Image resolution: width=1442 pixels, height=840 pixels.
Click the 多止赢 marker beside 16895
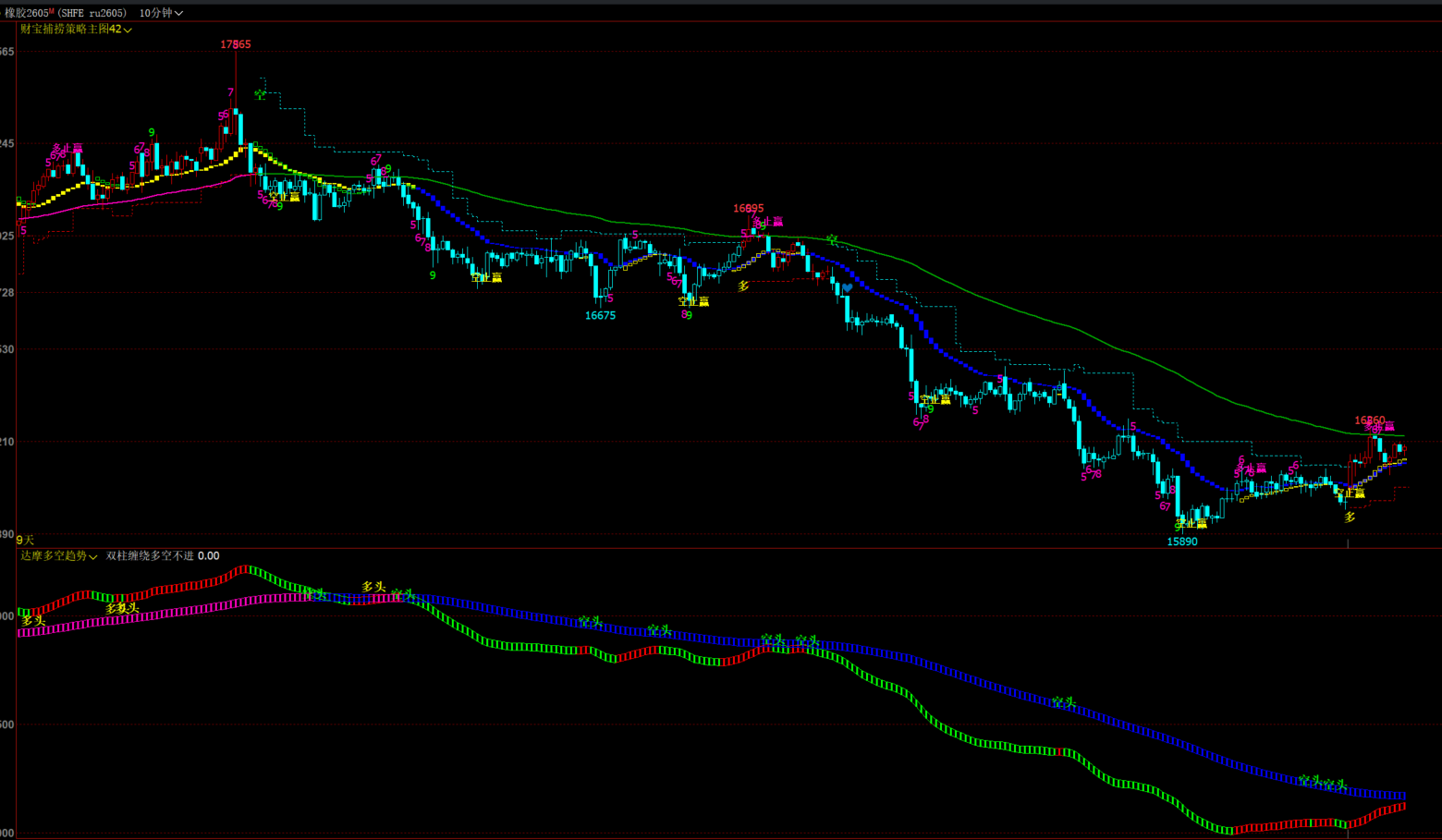tap(769, 222)
